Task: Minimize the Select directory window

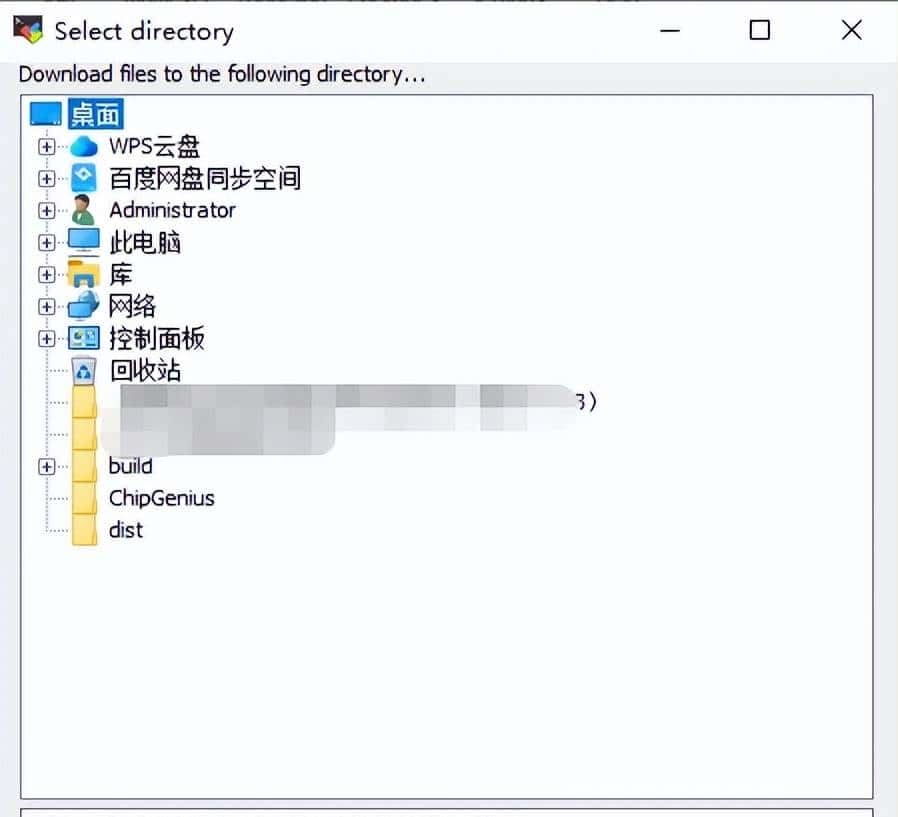Action: coord(668,31)
